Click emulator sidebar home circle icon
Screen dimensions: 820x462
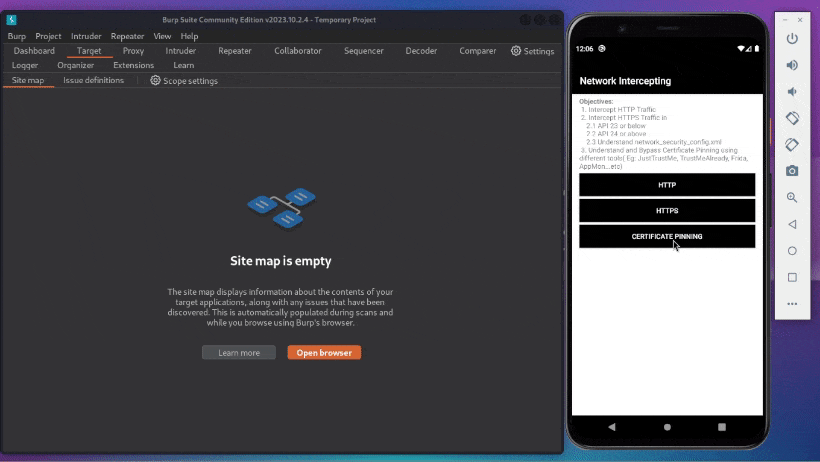(792, 251)
